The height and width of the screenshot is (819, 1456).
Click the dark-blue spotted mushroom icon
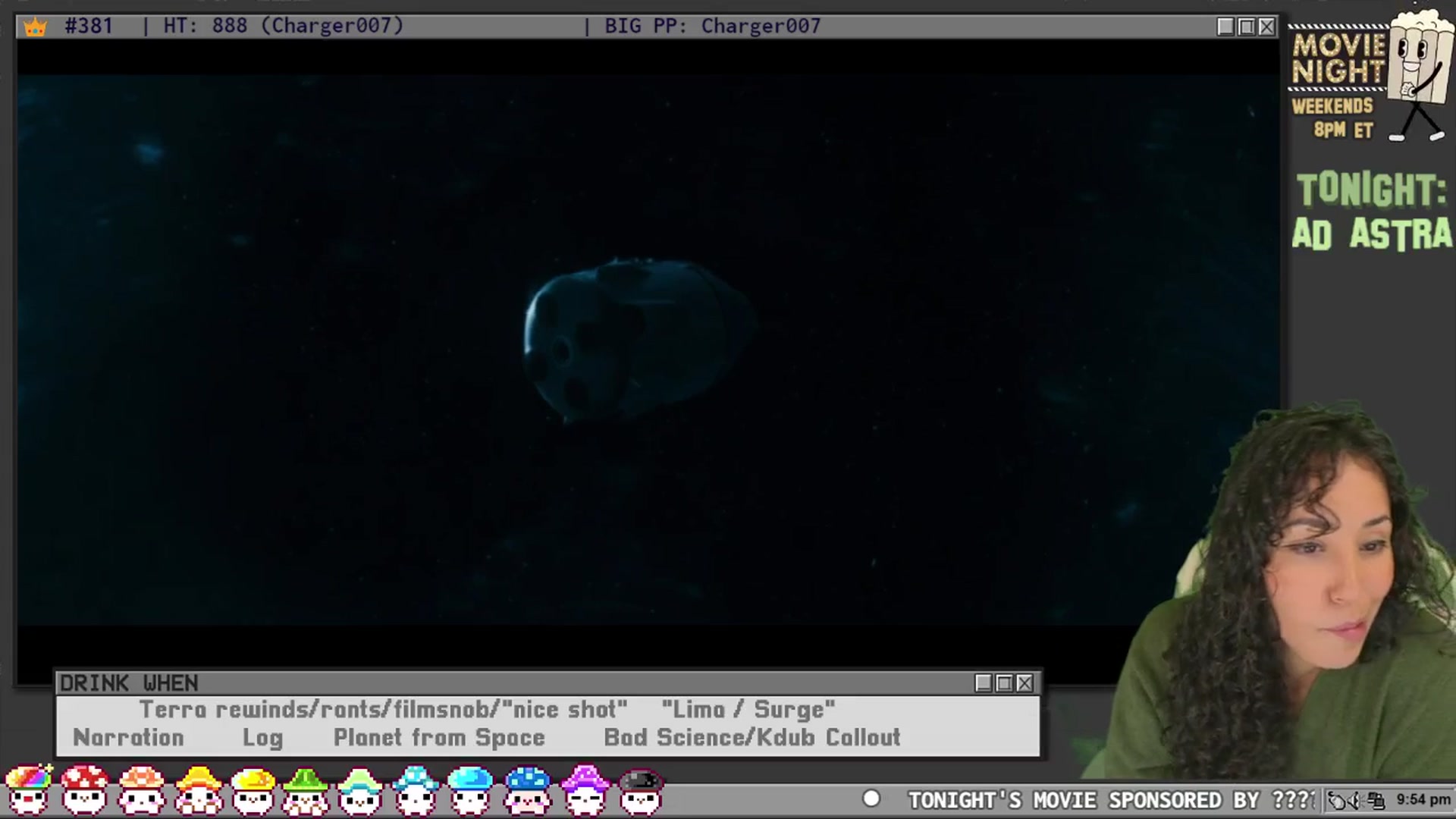point(528,790)
